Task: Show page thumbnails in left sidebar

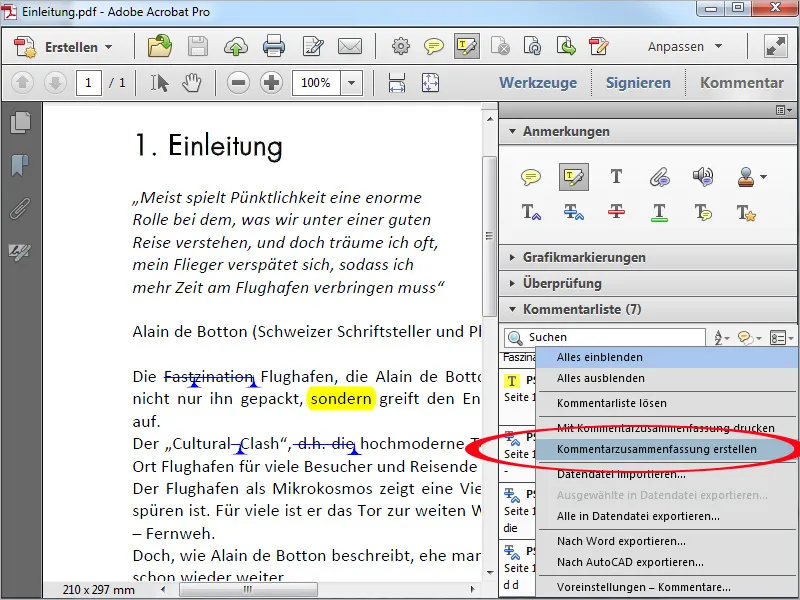Action: tap(20, 122)
